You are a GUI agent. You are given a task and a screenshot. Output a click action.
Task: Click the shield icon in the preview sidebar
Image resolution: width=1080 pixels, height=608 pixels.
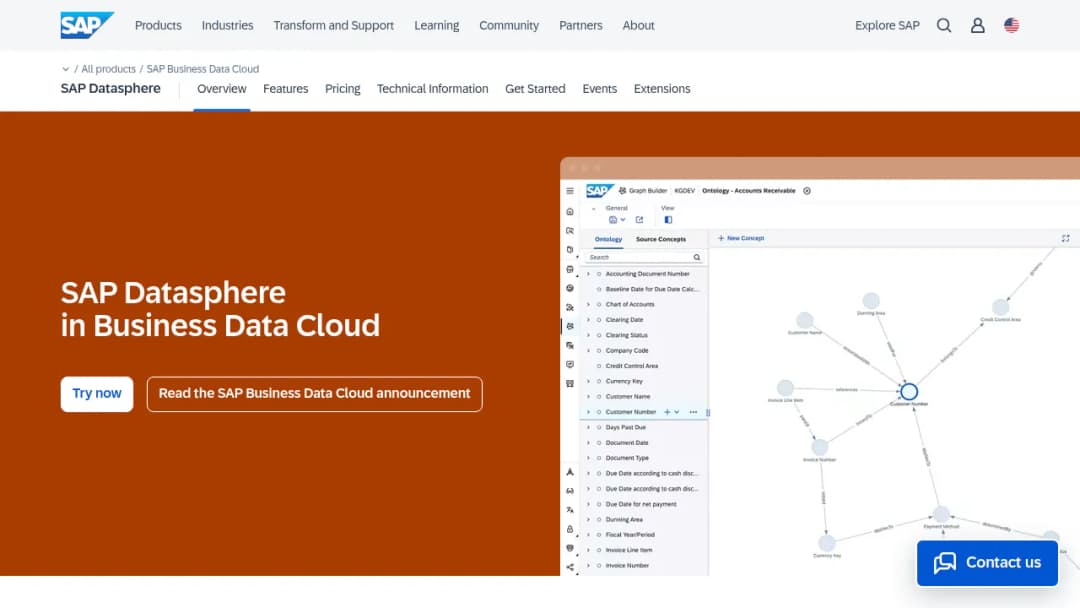pos(570,548)
